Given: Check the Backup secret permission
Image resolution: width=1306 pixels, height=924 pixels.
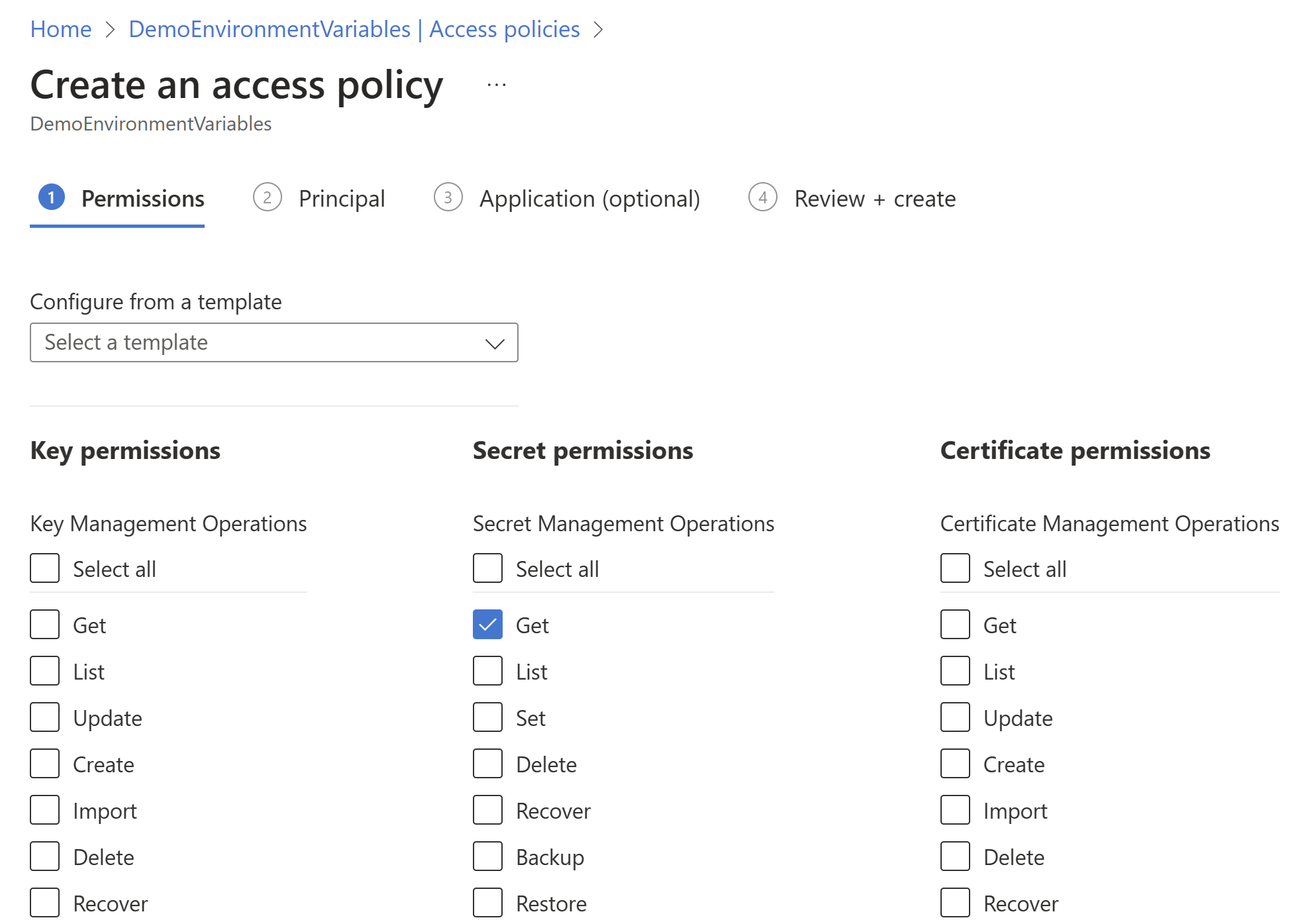Looking at the screenshot, I should tap(487, 856).
